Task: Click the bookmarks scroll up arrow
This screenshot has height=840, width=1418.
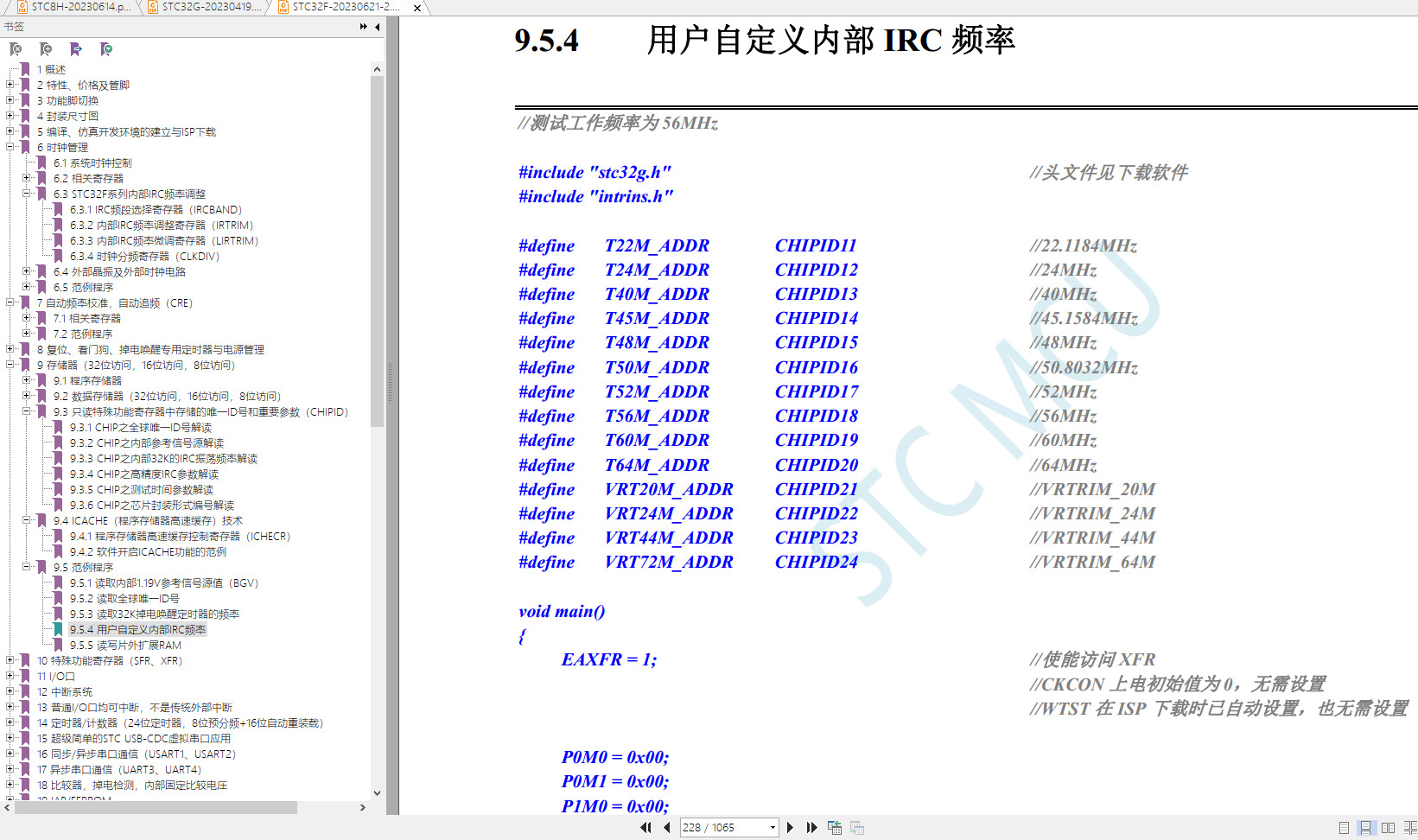Action: coord(377,69)
